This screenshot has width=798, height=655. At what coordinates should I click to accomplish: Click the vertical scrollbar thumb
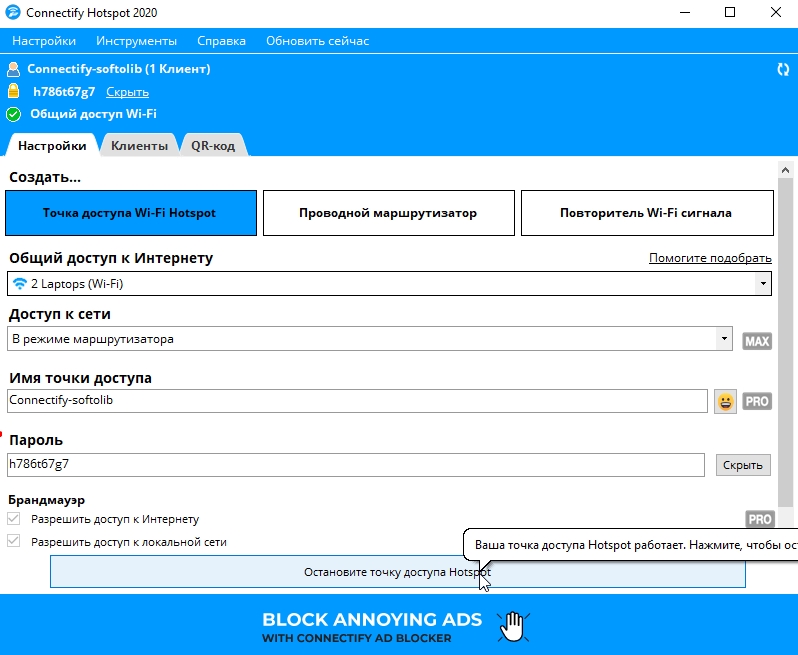click(x=785, y=343)
